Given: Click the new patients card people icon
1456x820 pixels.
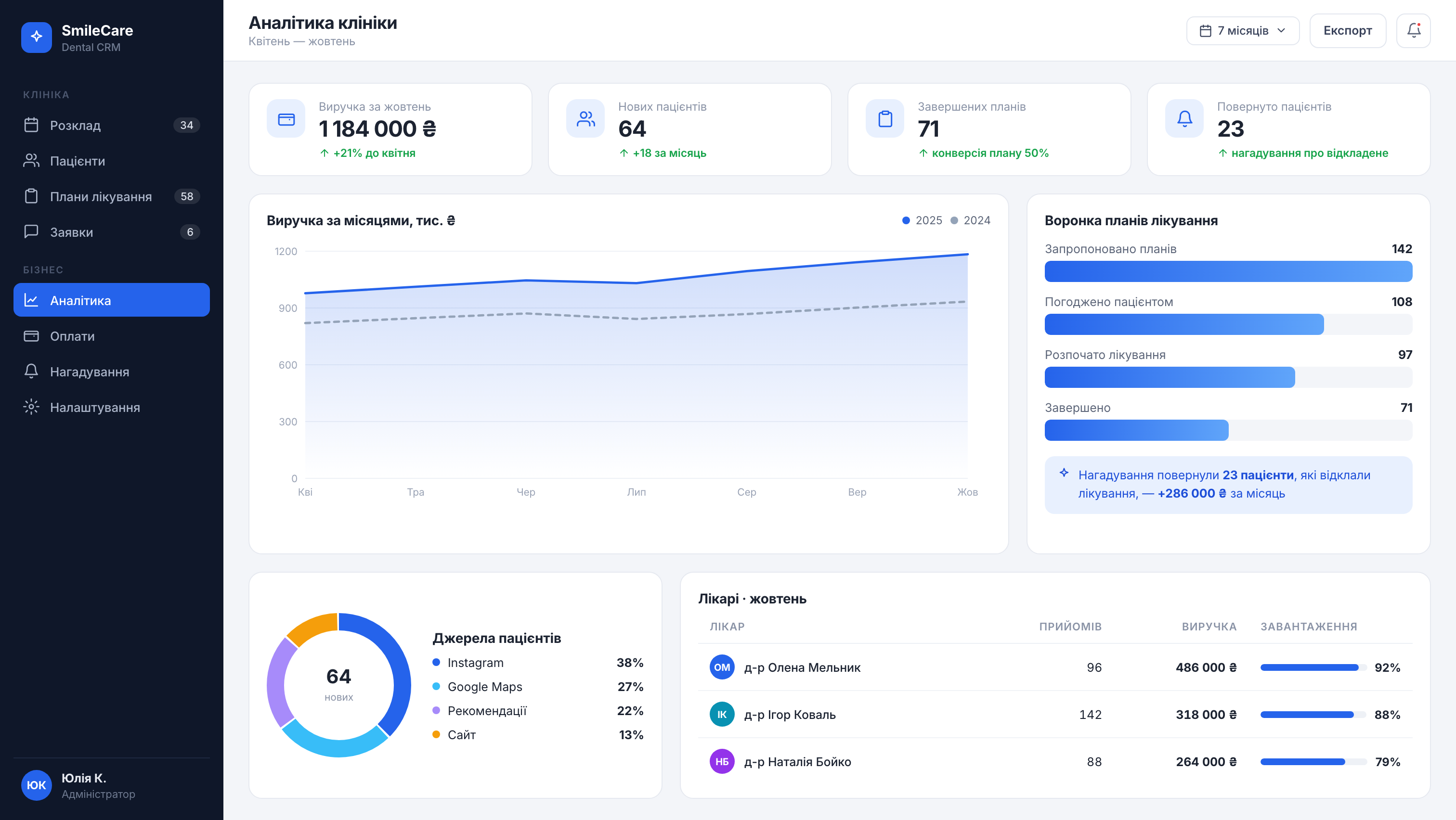Looking at the screenshot, I should 585,119.
